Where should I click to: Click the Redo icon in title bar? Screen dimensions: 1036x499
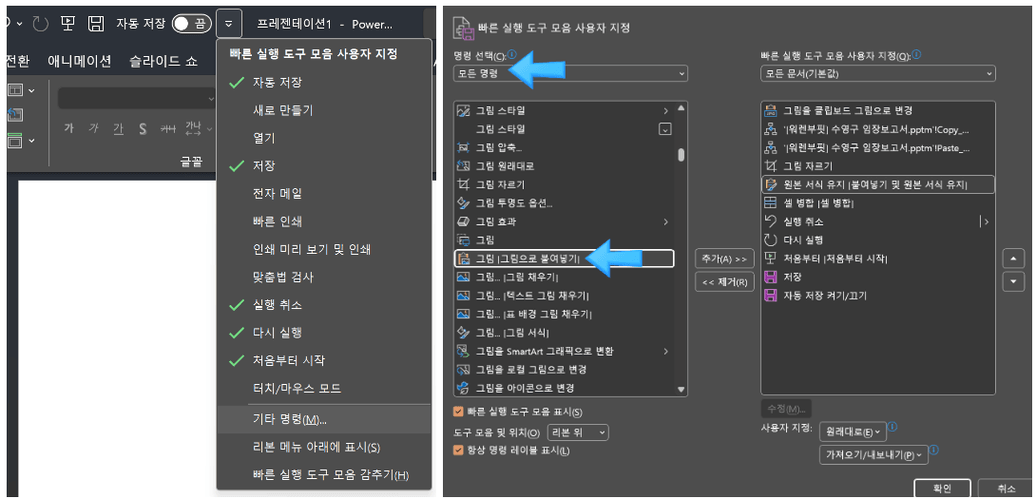(40, 24)
